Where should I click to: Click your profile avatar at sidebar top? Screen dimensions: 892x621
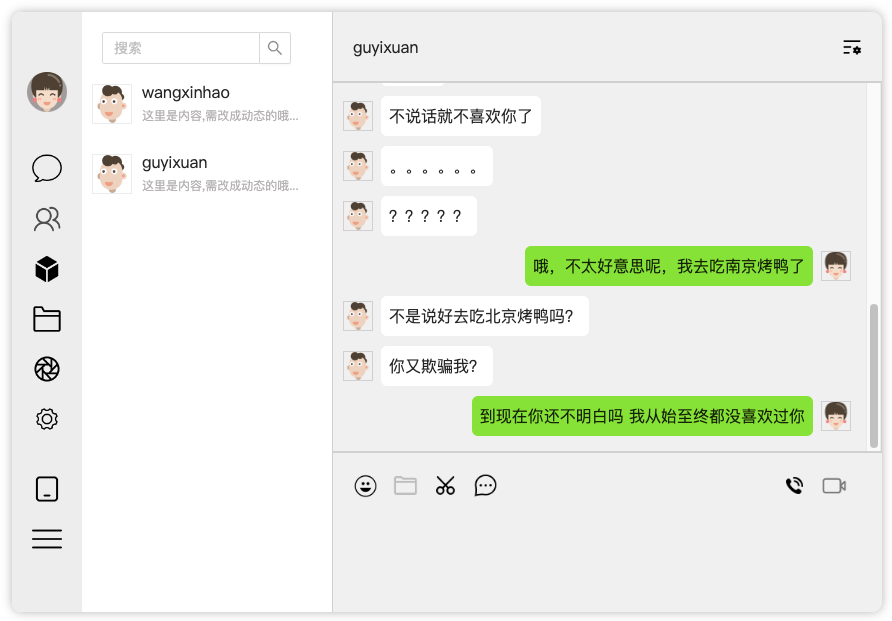(x=47, y=92)
